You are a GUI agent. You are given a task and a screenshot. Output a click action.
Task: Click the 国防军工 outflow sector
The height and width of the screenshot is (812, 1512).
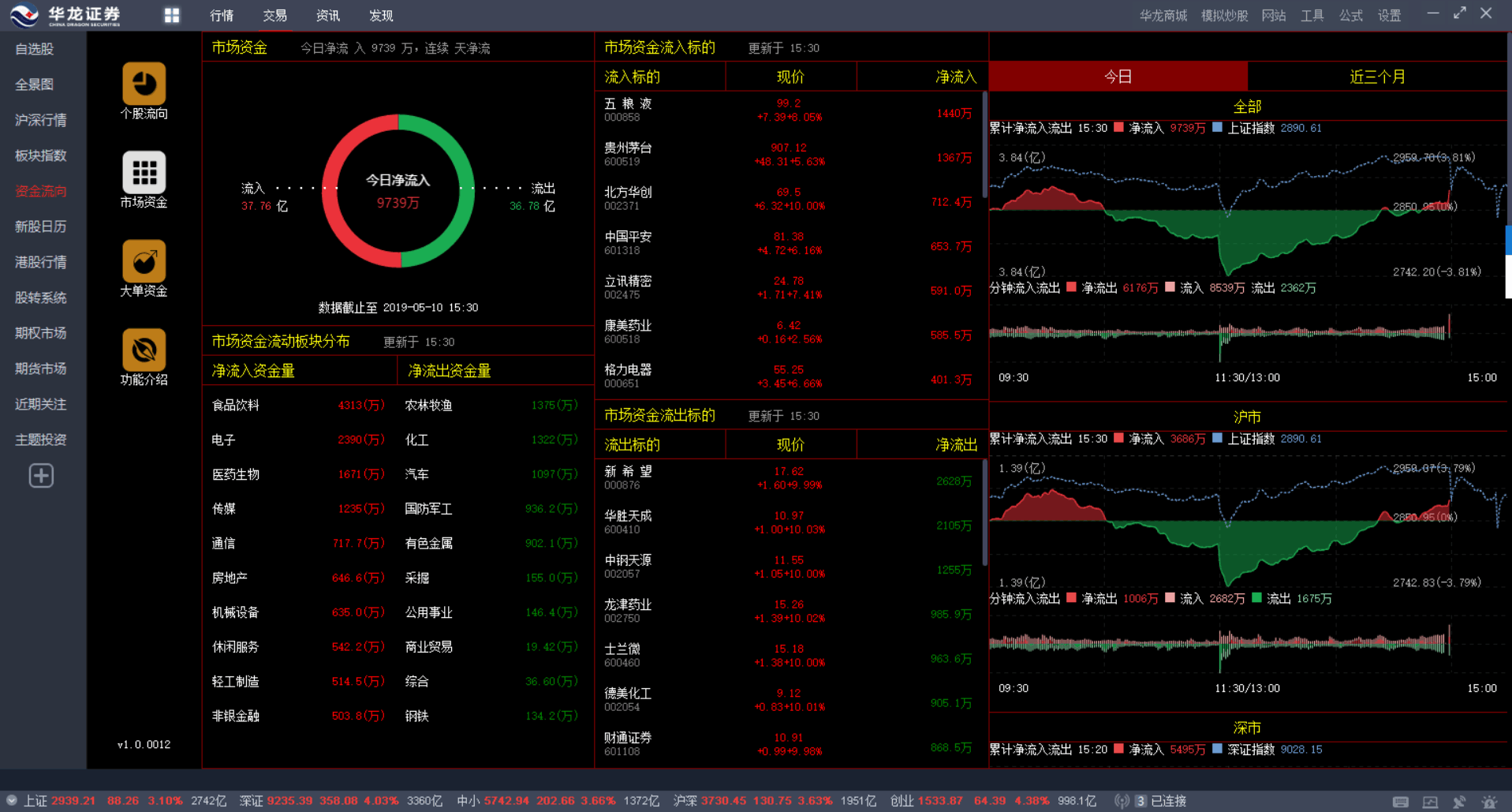click(x=491, y=509)
